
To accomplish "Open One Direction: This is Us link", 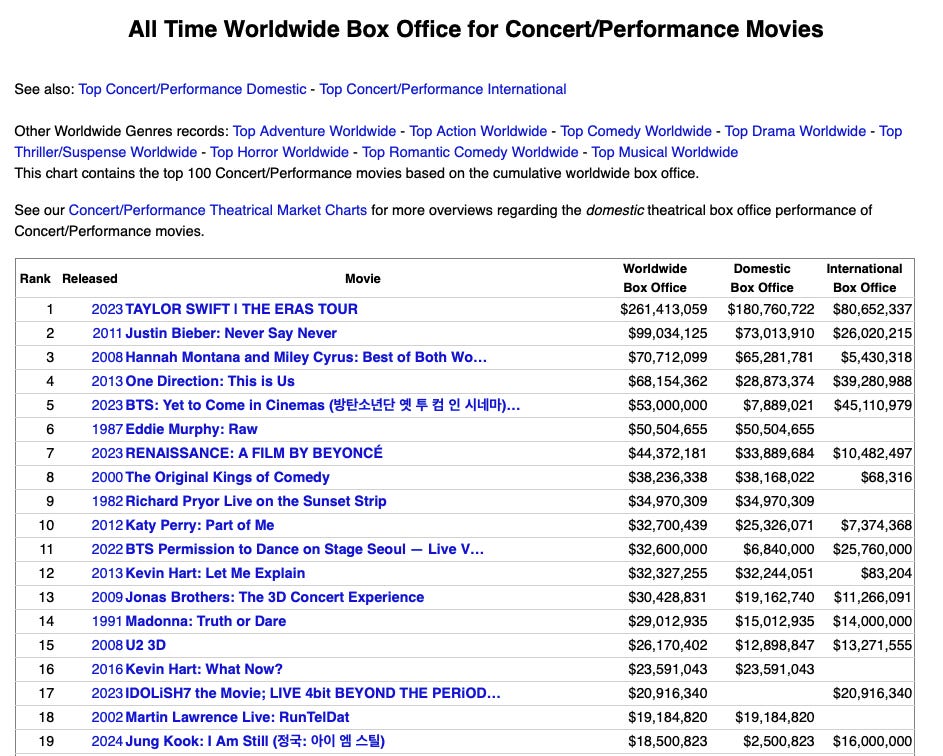I will pyautogui.click(x=210, y=381).
